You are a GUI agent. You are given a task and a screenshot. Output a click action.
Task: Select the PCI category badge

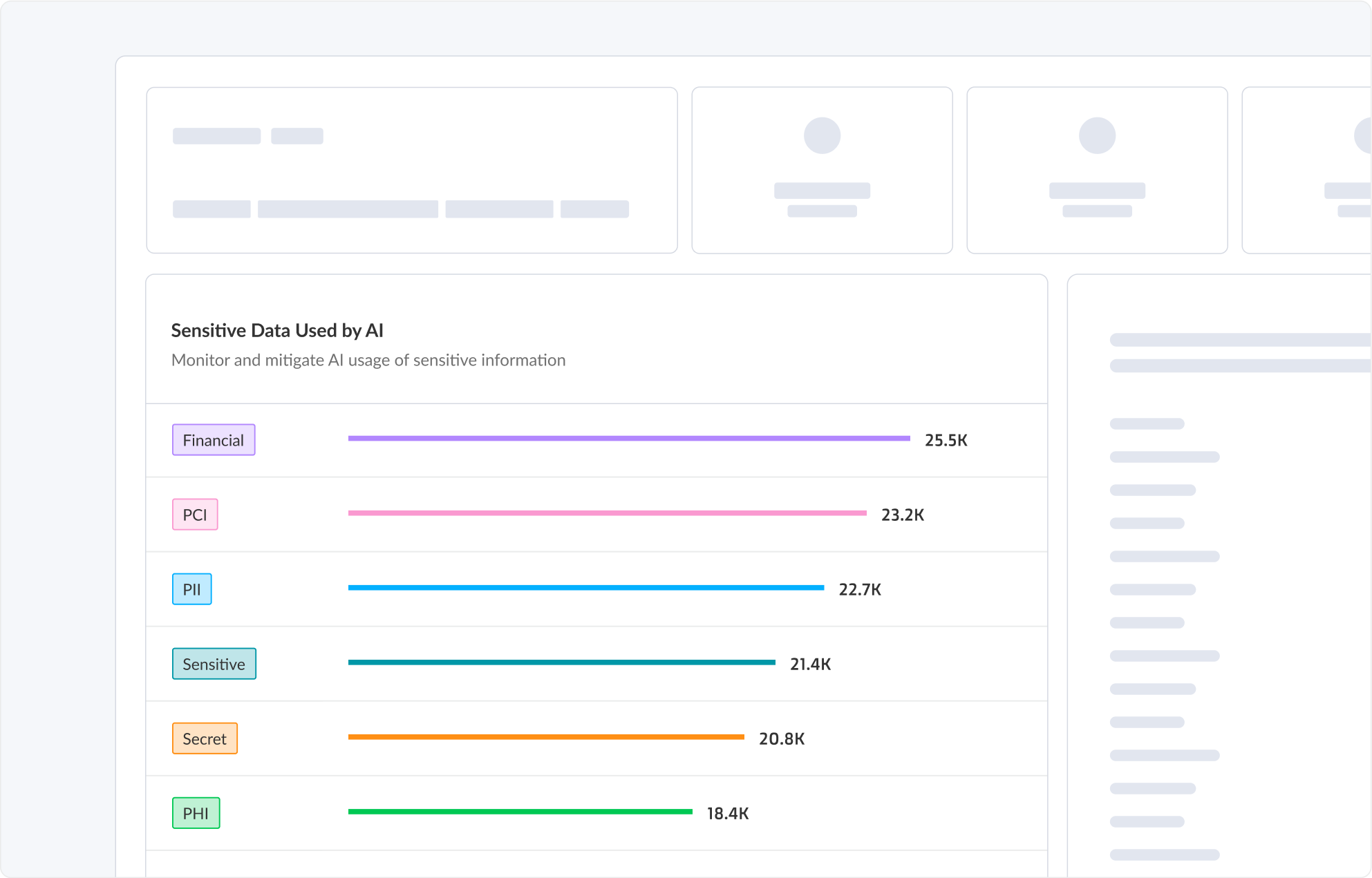[195, 515]
